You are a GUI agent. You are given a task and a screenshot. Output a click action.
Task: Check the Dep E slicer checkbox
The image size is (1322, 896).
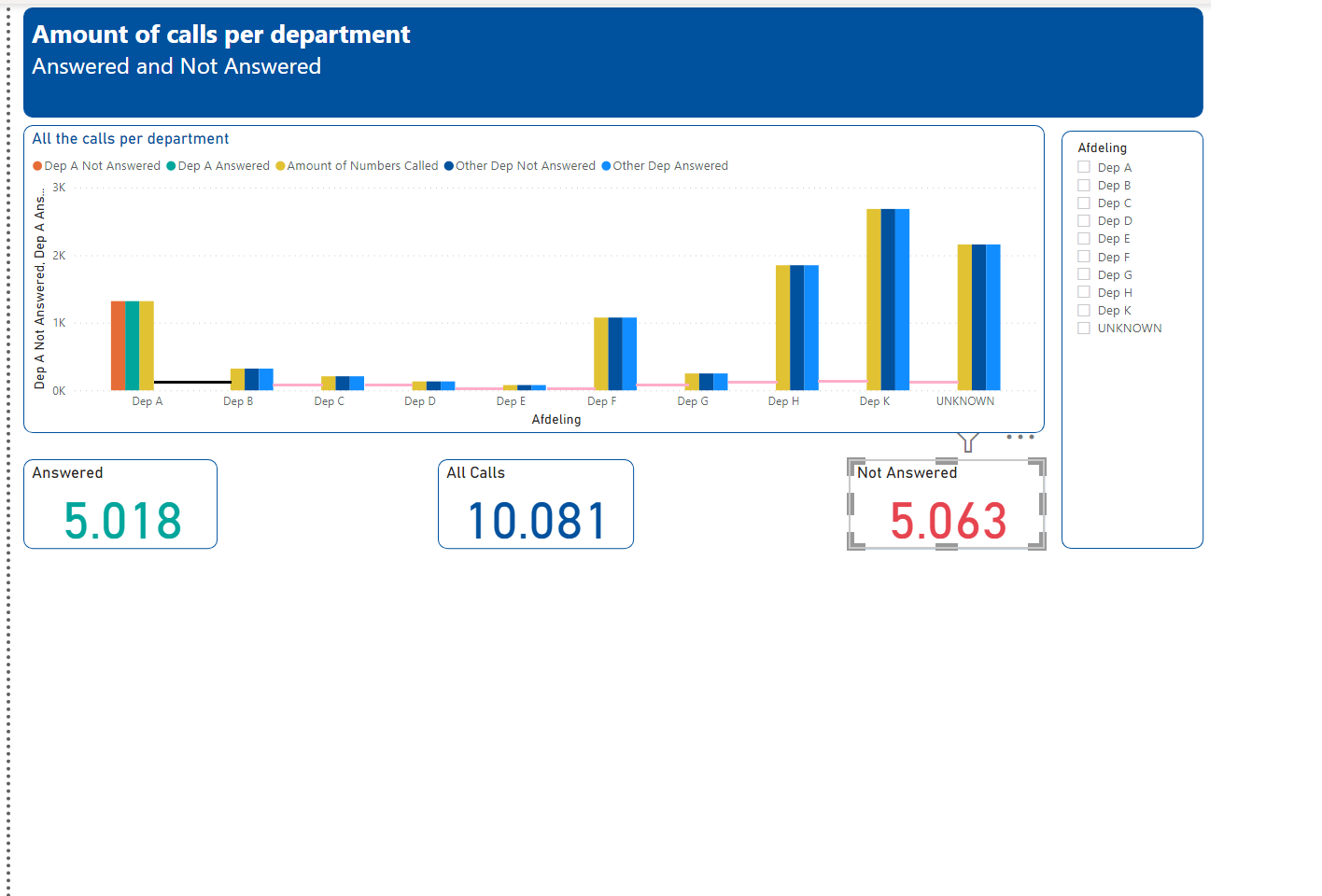pos(1084,238)
